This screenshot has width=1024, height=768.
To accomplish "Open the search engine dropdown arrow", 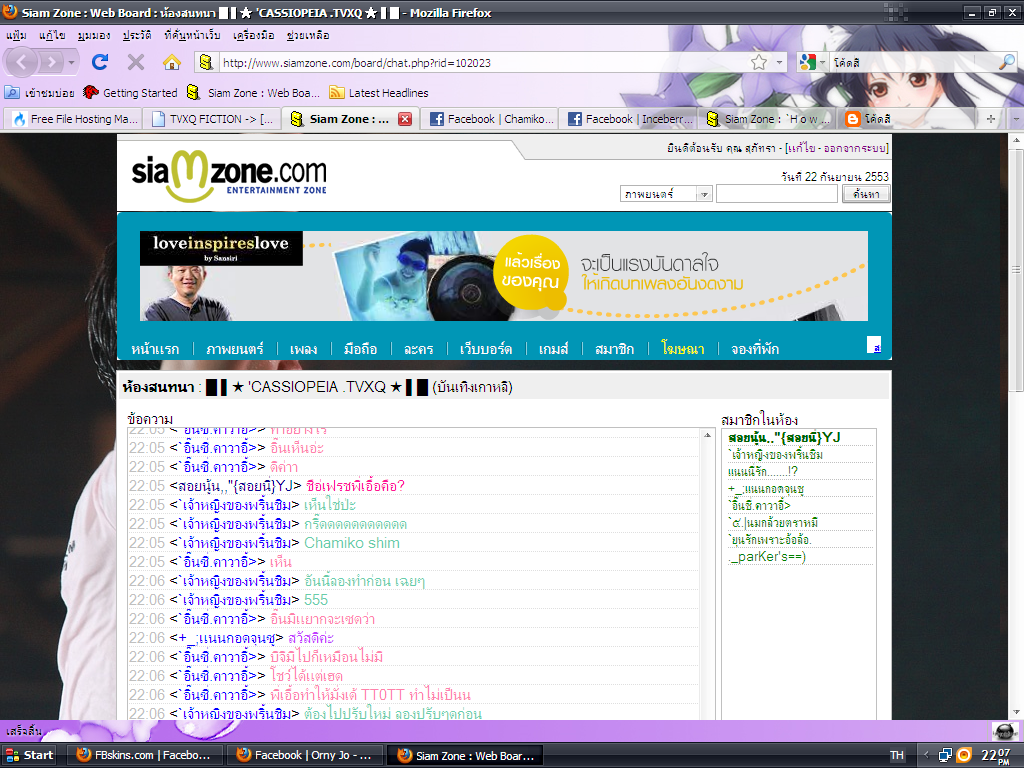I will point(822,63).
